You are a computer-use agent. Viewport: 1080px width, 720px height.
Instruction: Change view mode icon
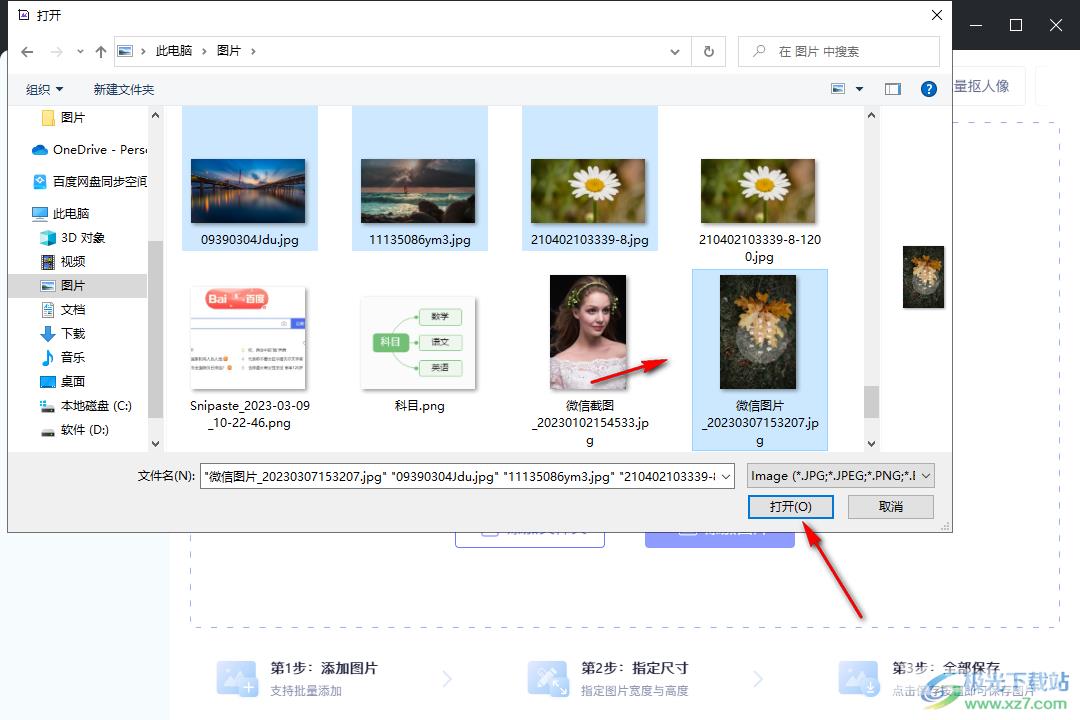838,89
